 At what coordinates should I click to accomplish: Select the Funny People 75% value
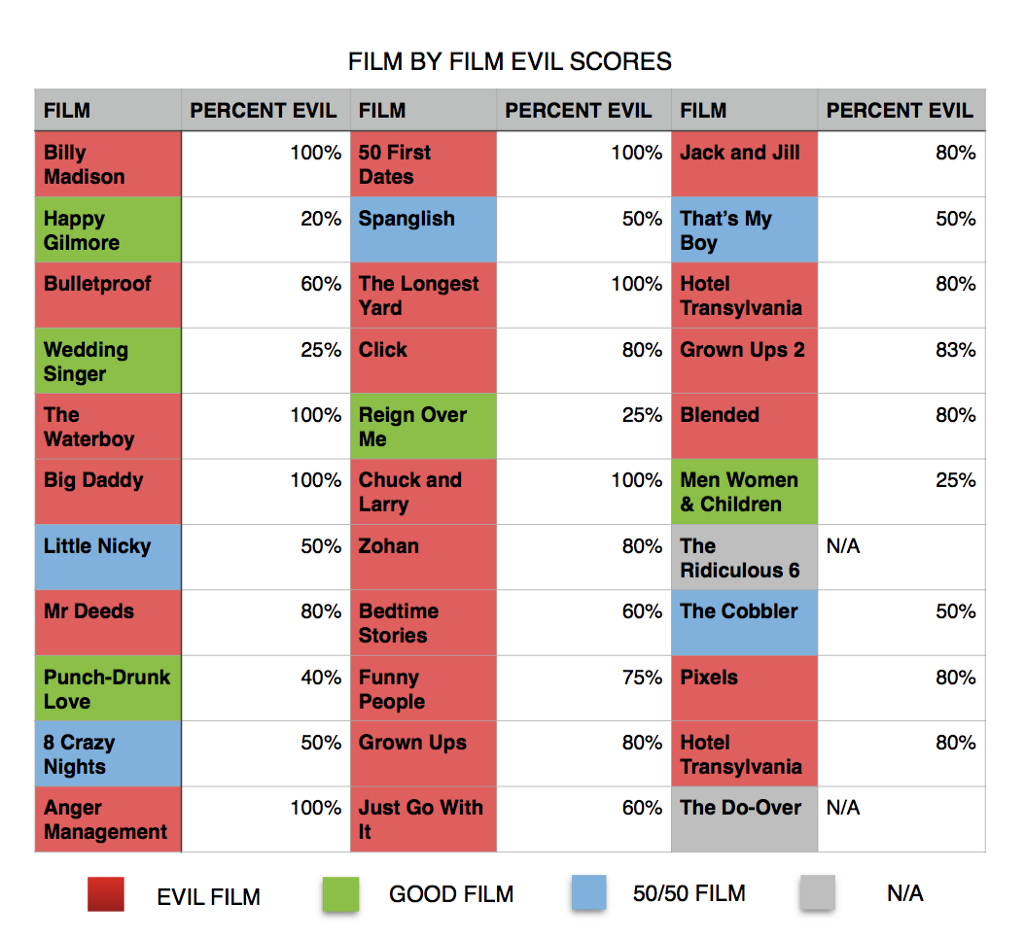click(642, 677)
